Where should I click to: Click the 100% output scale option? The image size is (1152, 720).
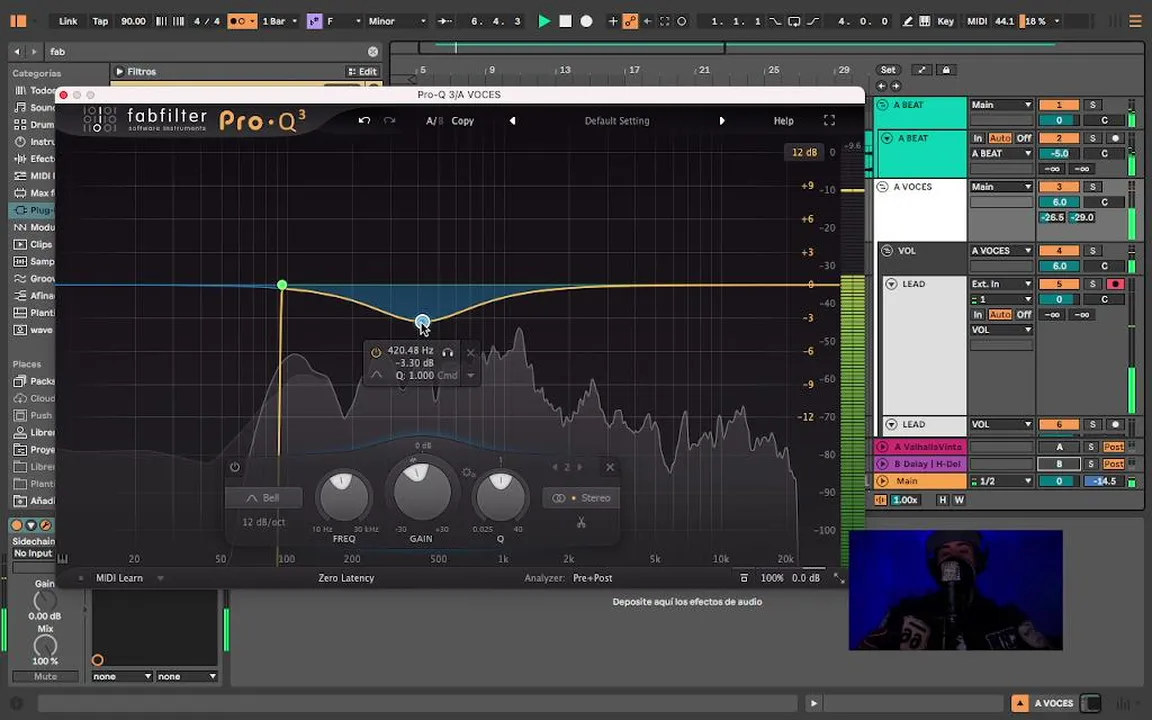(x=771, y=578)
